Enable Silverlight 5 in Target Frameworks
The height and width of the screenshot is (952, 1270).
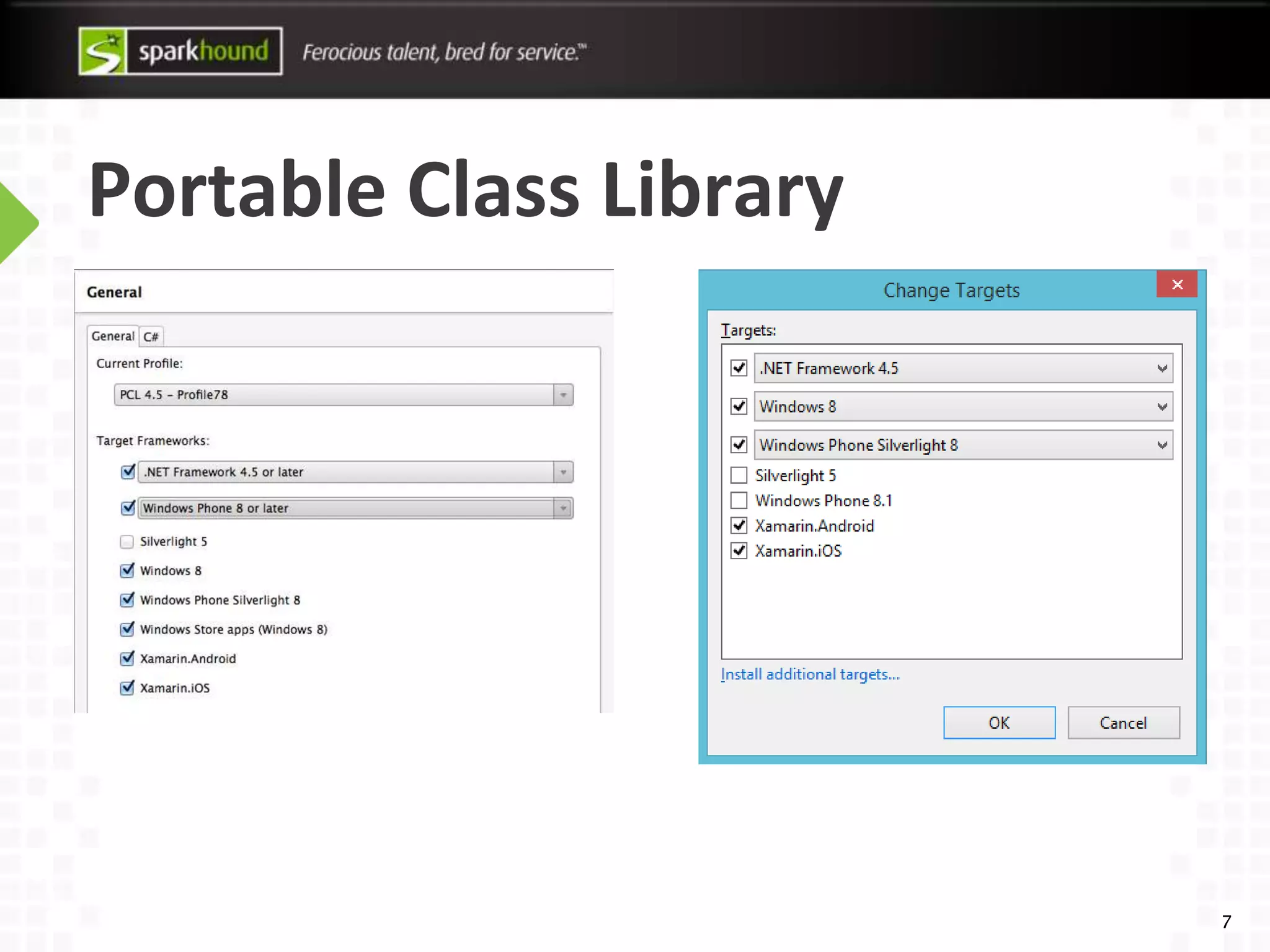(127, 542)
